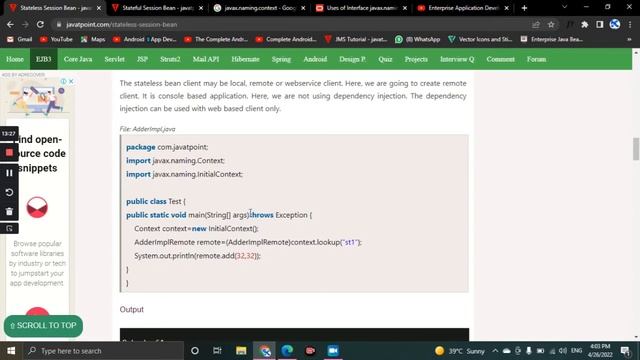640x360 pixels.
Task: Open Microsoft Edge from the taskbar
Action: [x=287, y=351]
